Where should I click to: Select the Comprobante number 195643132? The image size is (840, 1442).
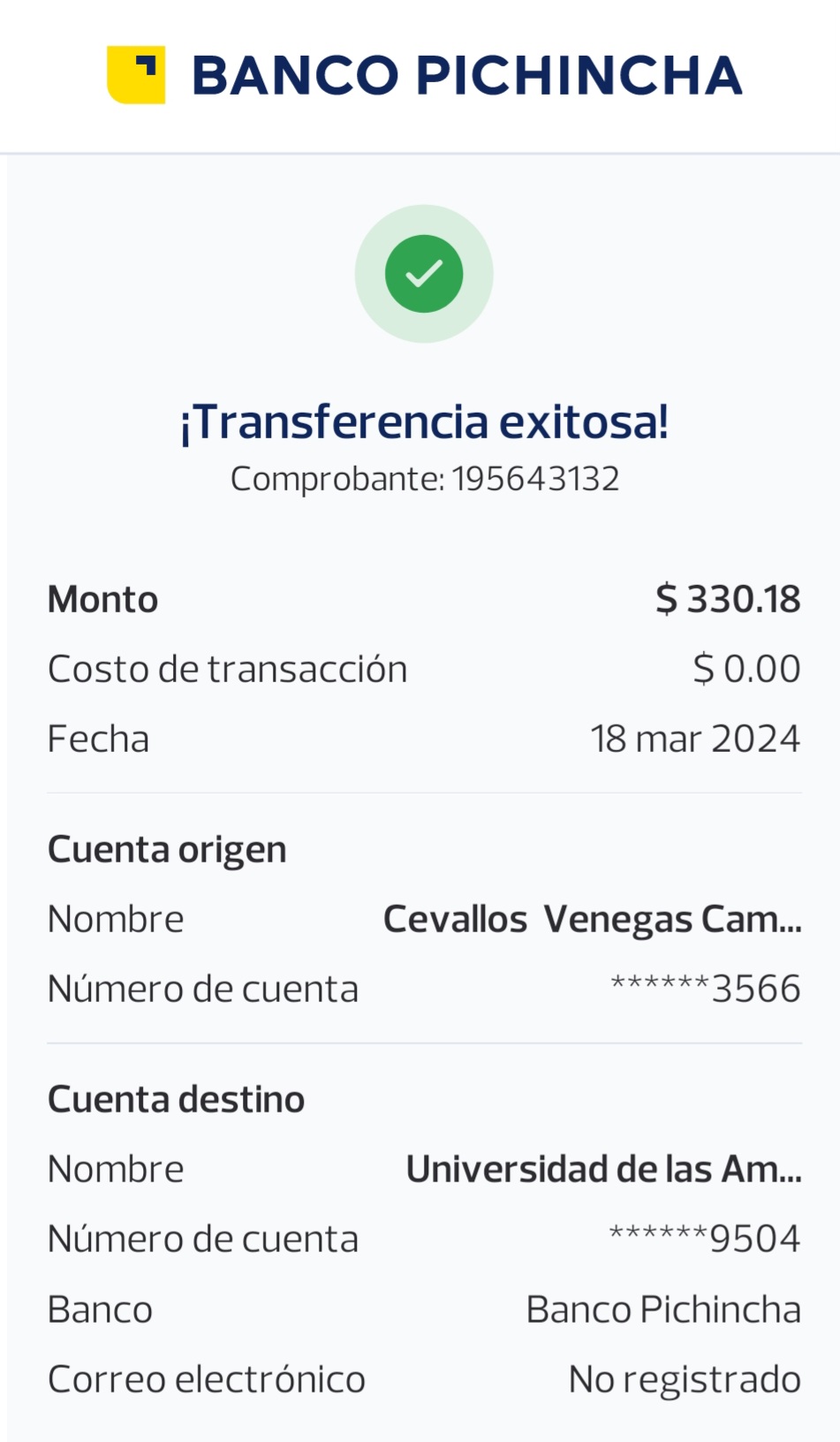click(535, 479)
